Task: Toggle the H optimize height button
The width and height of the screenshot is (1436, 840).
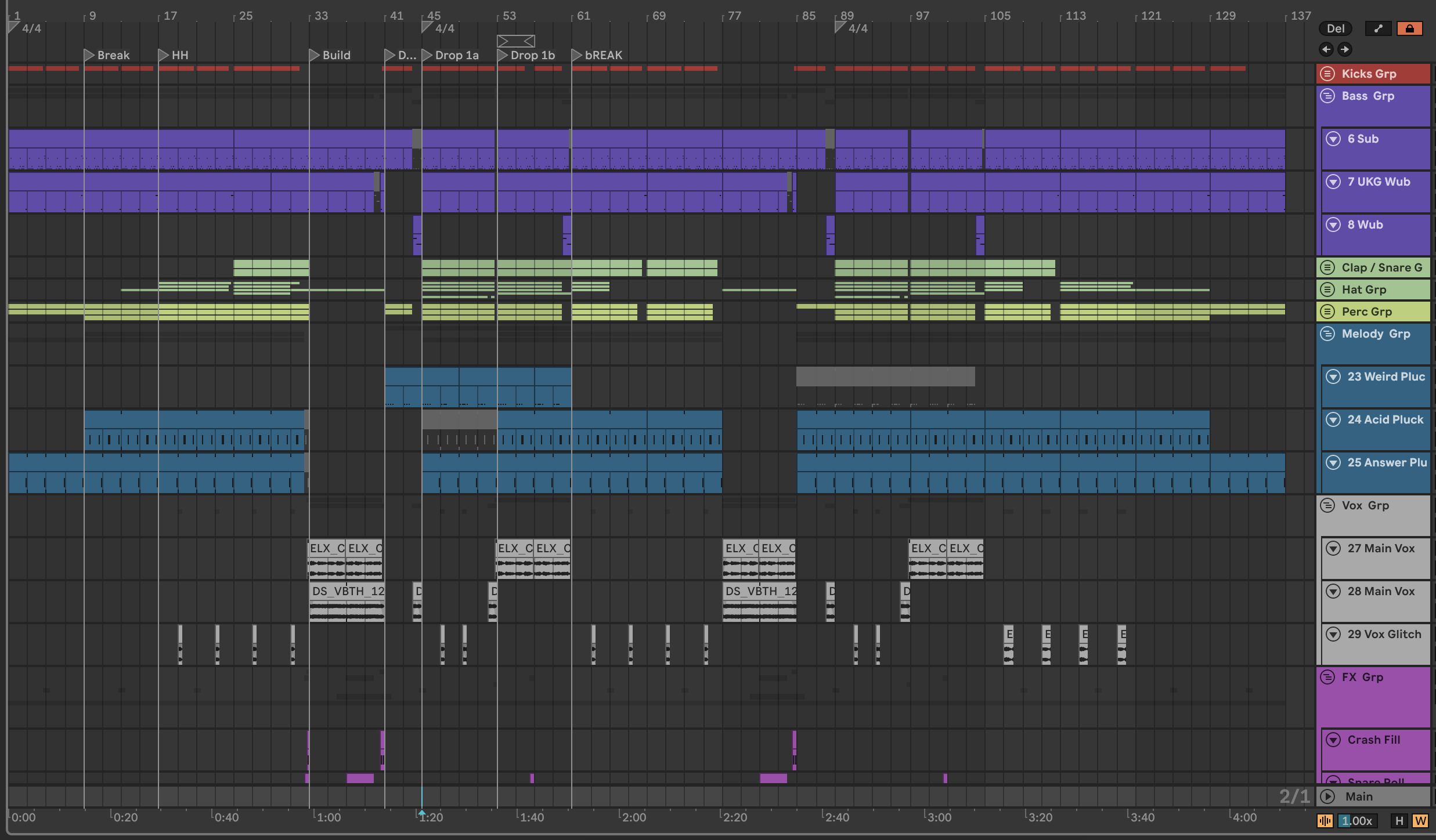Action: [x=1399, y=820]
